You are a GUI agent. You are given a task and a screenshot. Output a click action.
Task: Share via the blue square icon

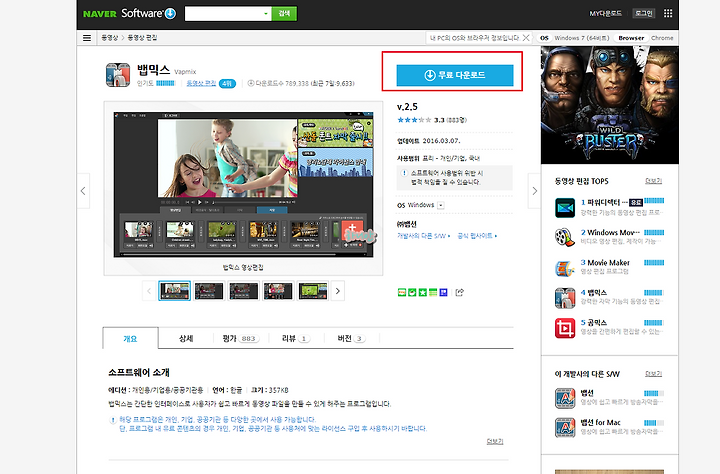(x=444, y=292)
